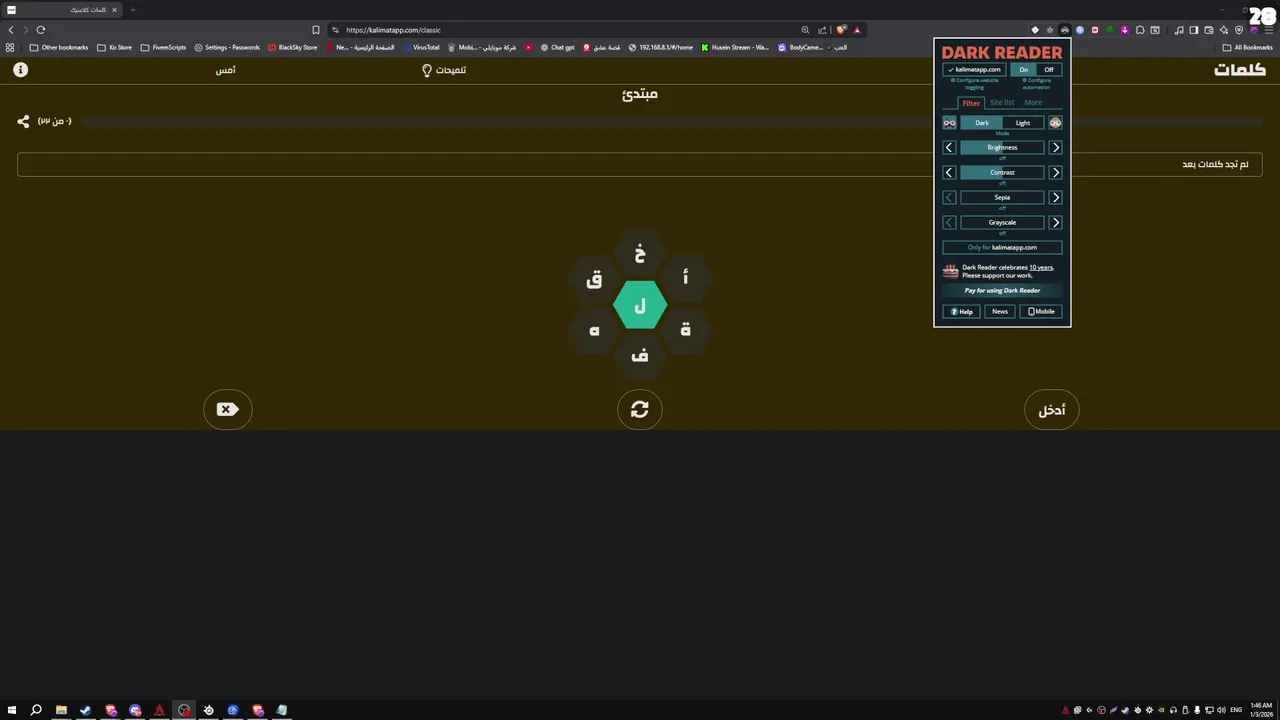Toggle Only for kalimatapp.com setting

[1002, 248]
